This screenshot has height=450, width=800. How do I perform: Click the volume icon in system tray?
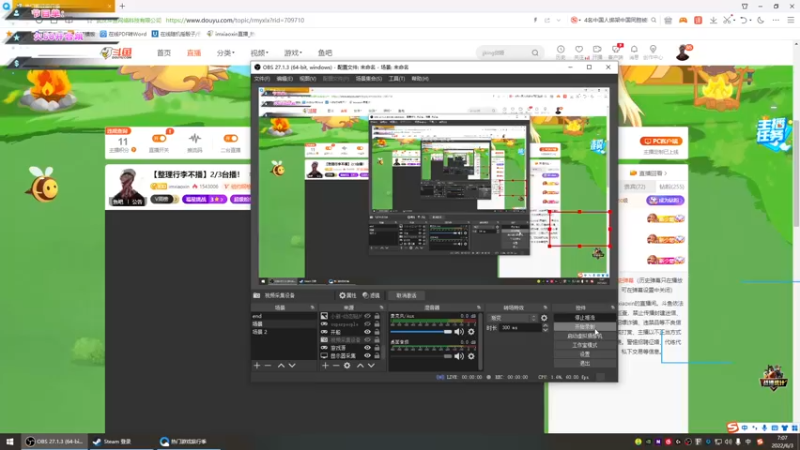tap(728, 441)
